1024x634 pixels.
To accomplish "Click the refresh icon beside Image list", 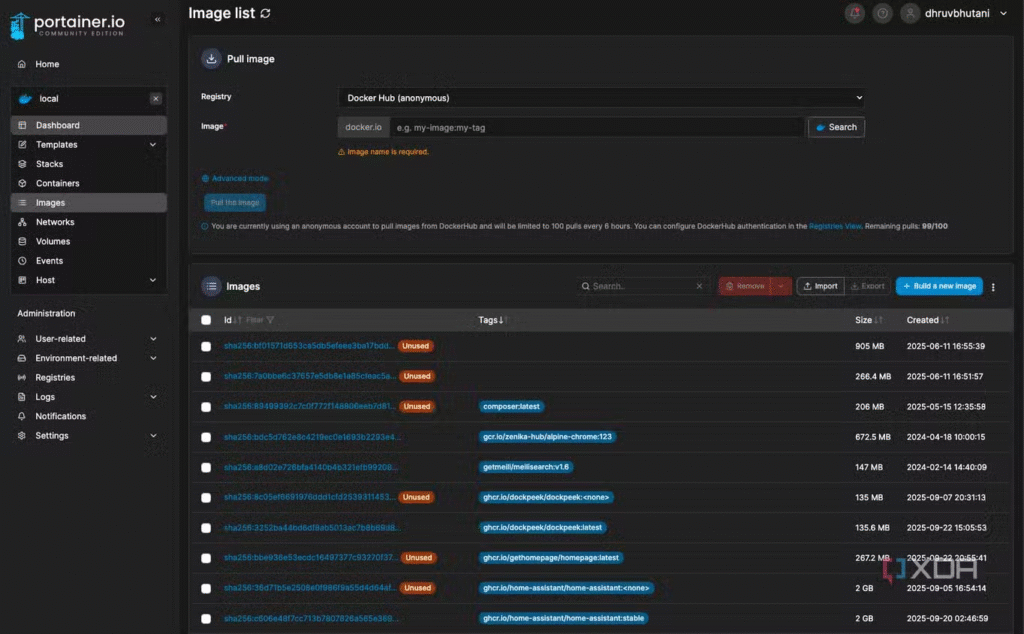I will tap(265, 13).
